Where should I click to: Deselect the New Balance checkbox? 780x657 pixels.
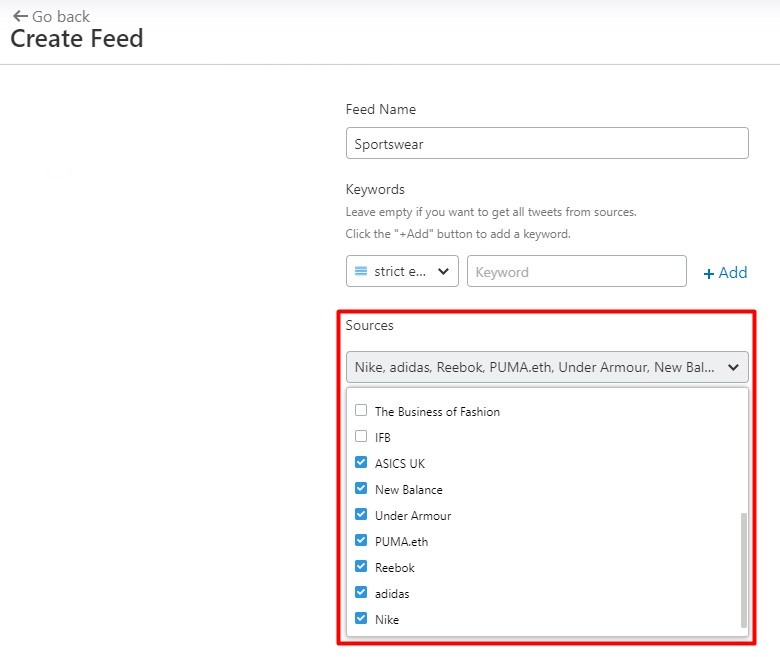pos(361,488)
